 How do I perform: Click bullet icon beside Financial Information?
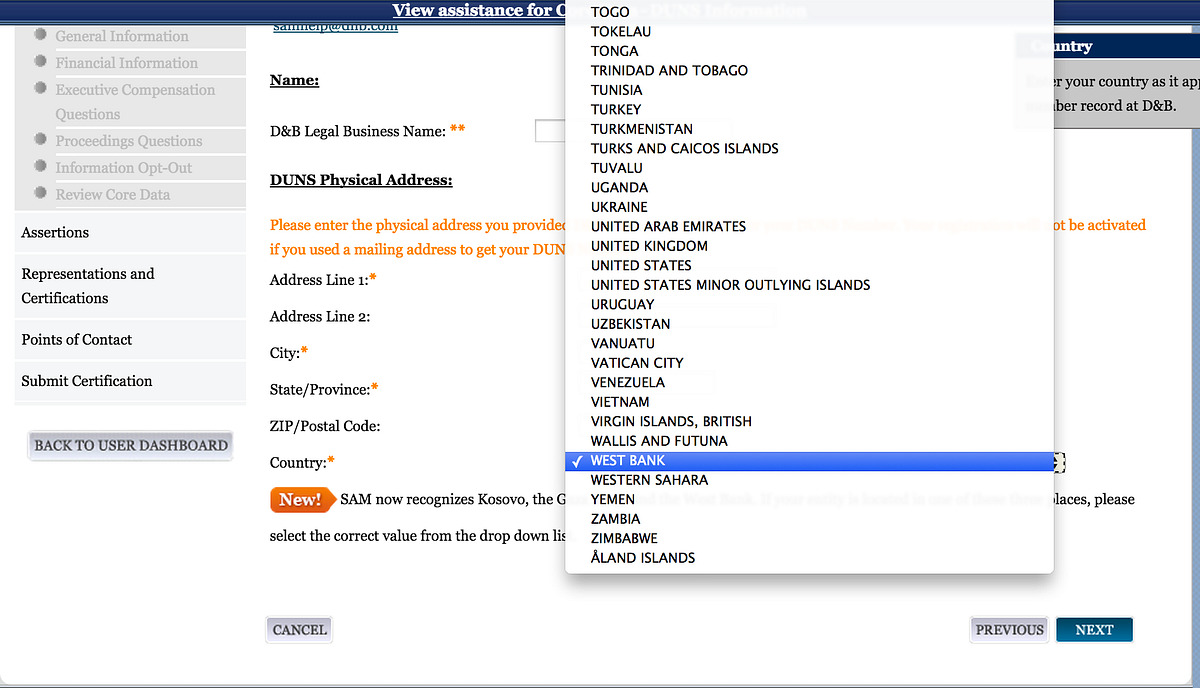pyautogui.click(x=40, y=61)
